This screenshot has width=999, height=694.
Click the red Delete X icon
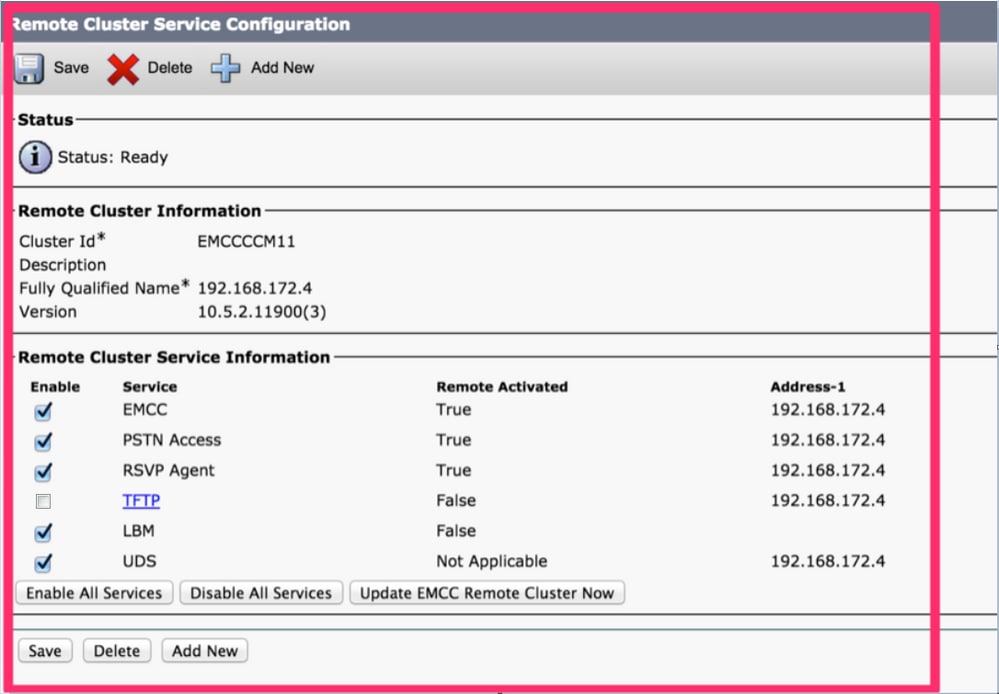(123, 69)
